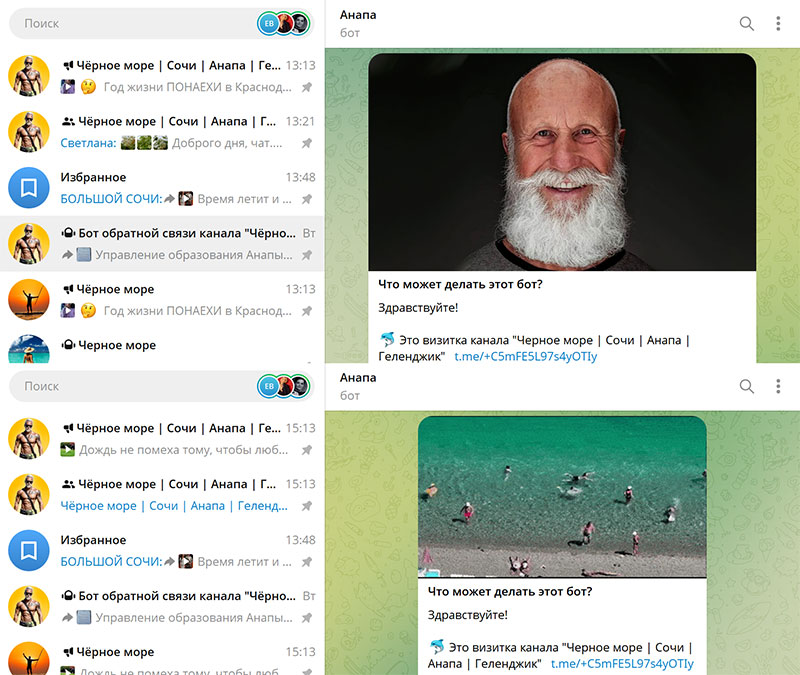Open non-highlighted 'Бот обратной связи' row below 15:13 chats
This screenshot has width=800, height=675.
click(x=162, y=607)
